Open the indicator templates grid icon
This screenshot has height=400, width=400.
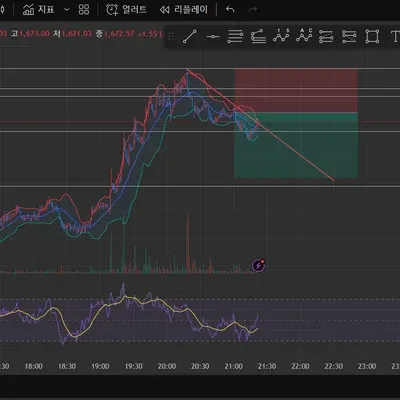click(x=84, y=9)
